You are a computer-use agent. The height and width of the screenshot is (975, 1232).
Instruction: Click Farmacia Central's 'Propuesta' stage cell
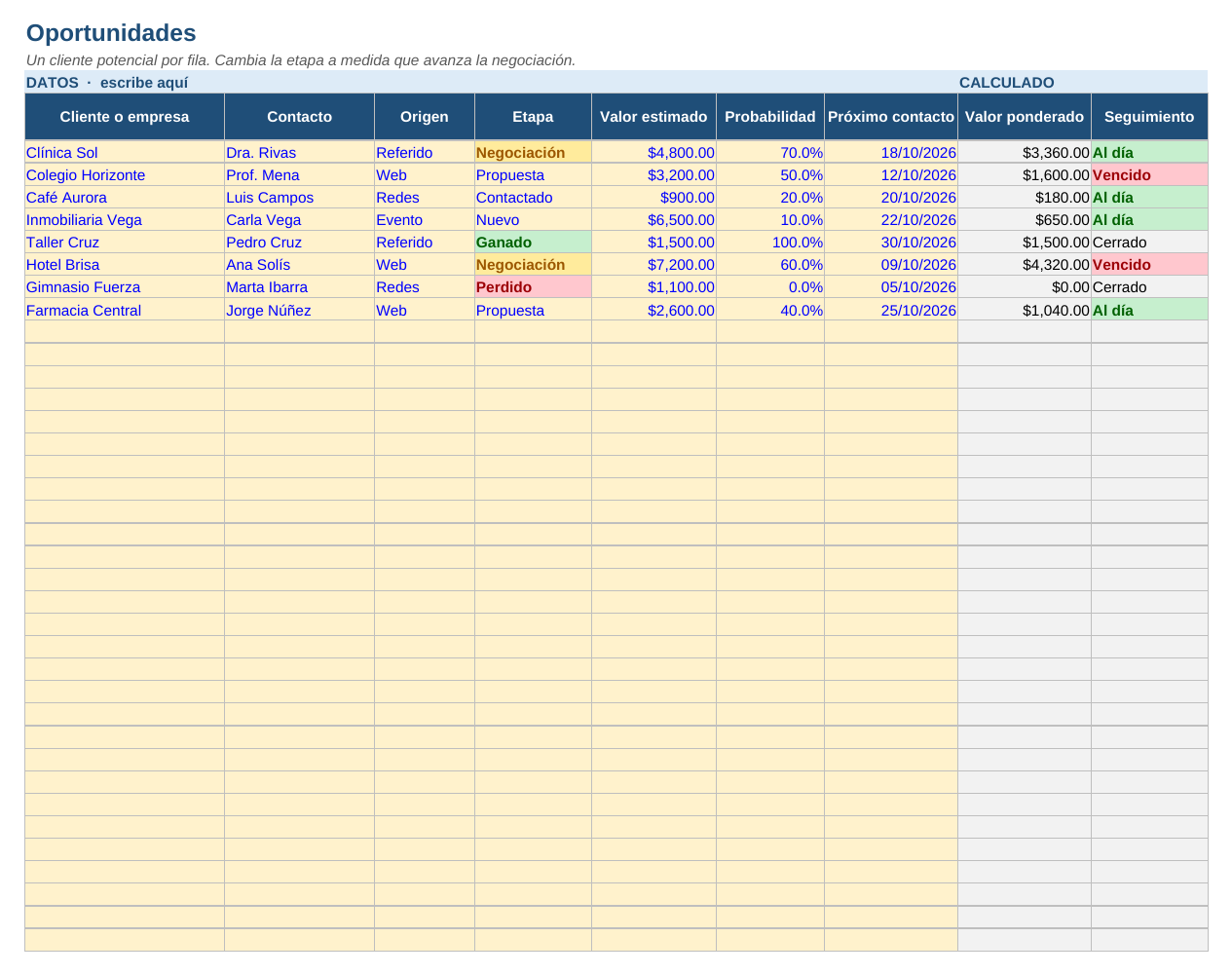(533, 310)
